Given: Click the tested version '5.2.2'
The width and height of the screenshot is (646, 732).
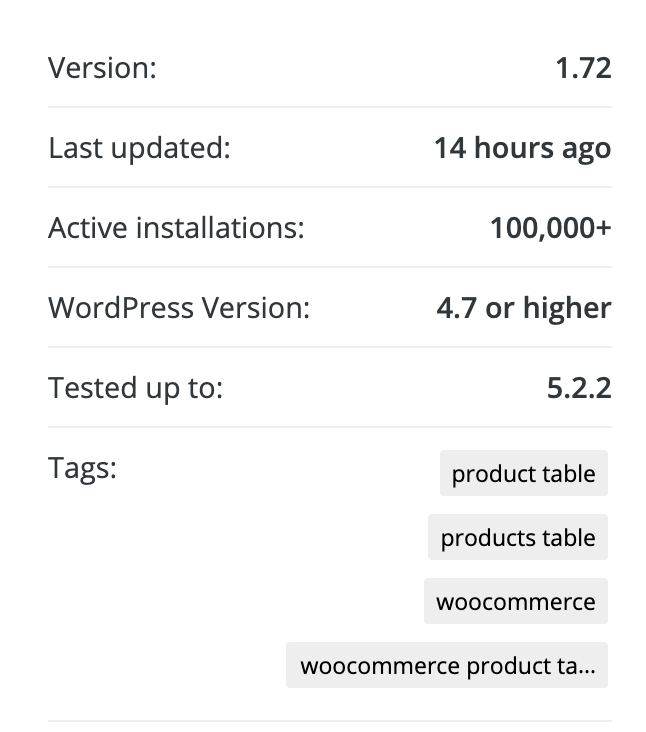Looking at the screenshot, I should [x=579, y=388].
